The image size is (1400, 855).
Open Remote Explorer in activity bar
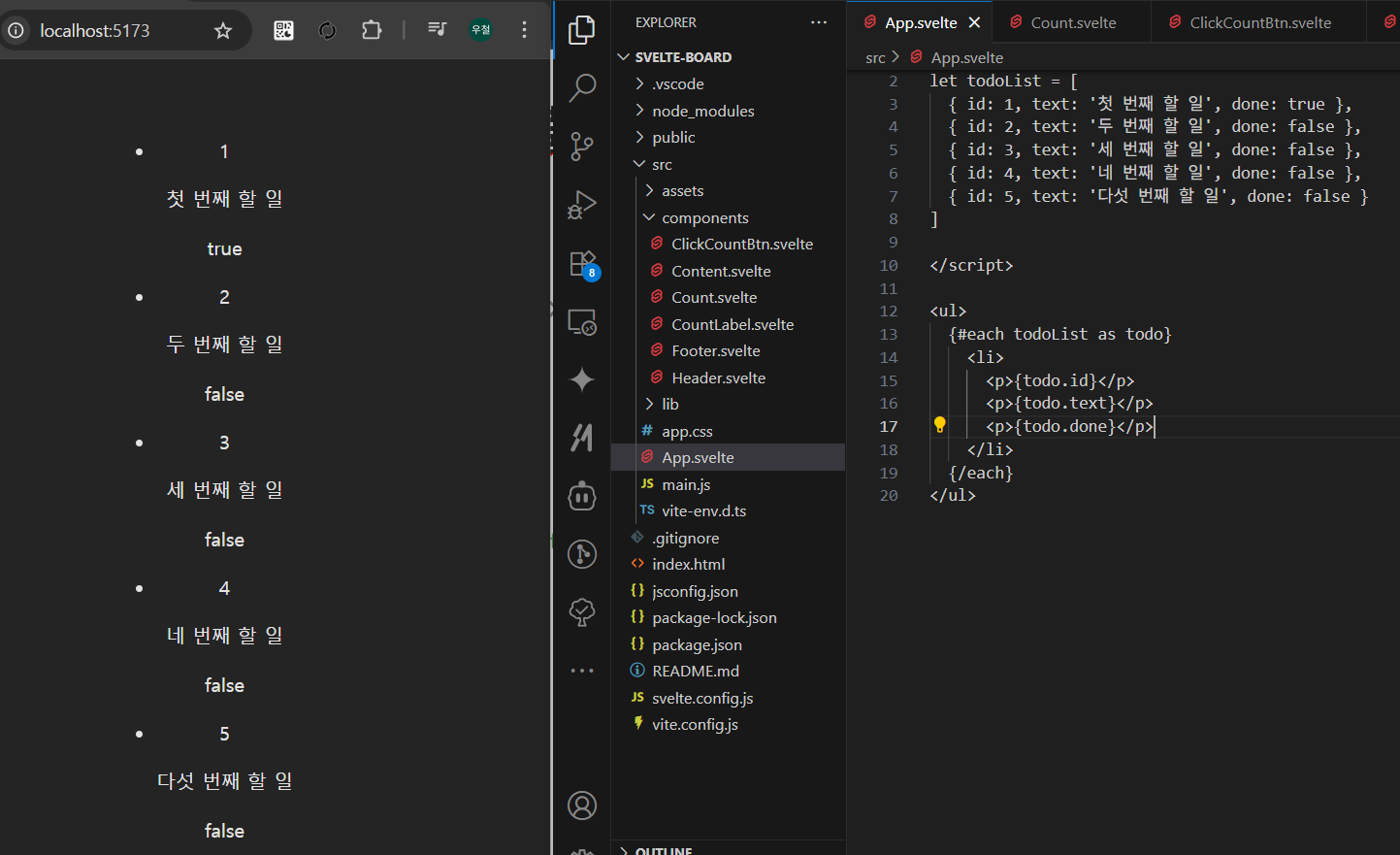[x=582, y=321]
